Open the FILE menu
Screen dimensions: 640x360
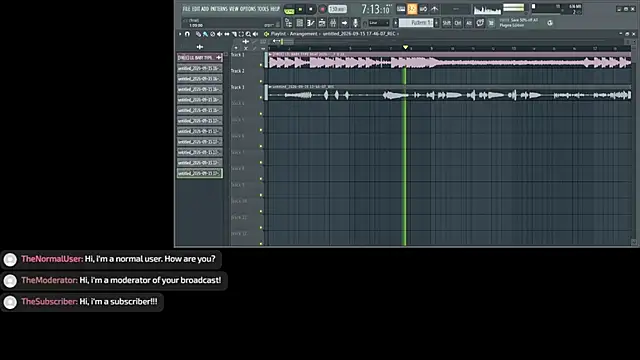(x=187, y=9)
